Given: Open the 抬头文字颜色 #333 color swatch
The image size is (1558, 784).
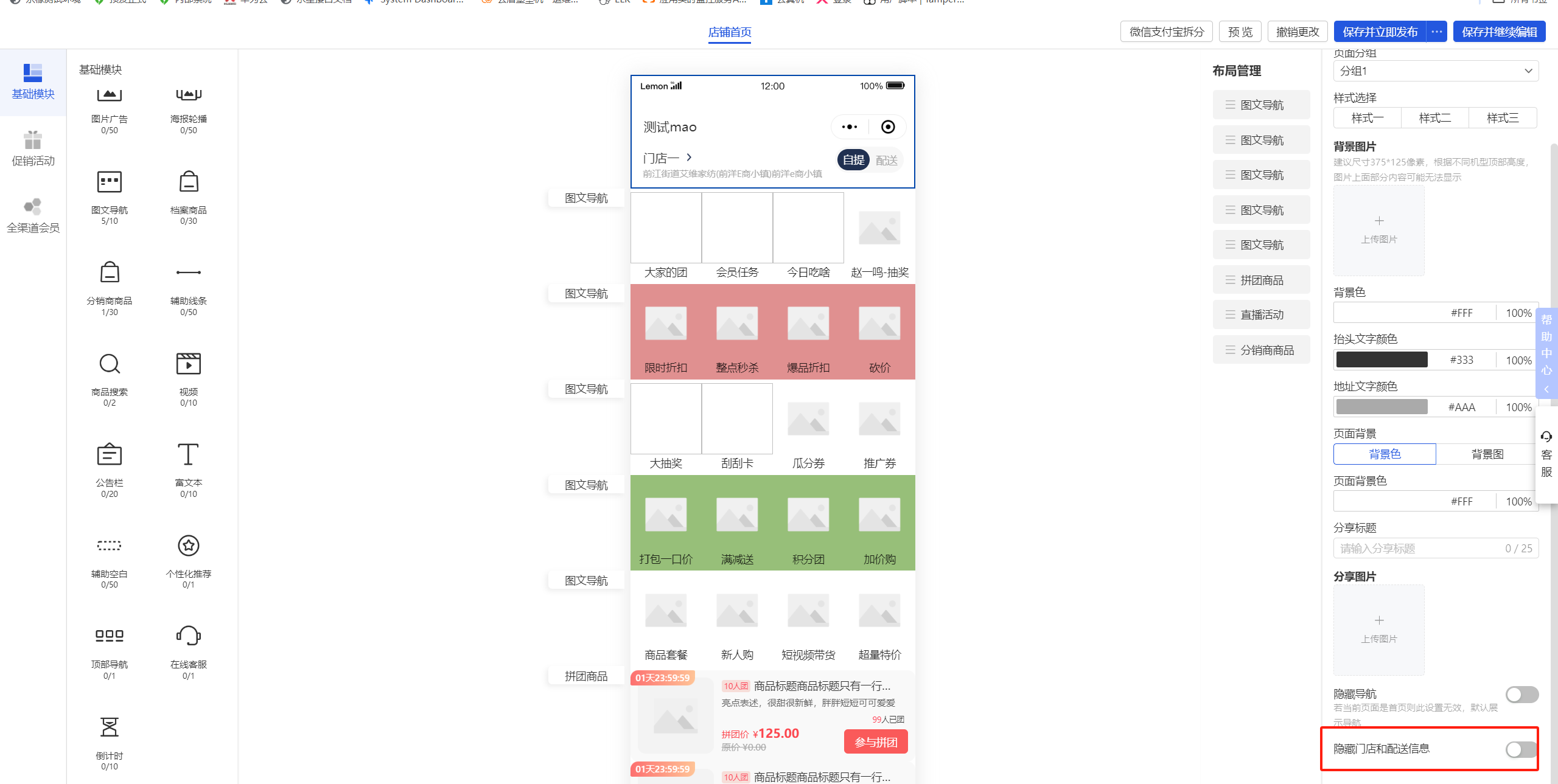Looking at the screenshot, I should pyautogui.click(x=1382, y=359).
